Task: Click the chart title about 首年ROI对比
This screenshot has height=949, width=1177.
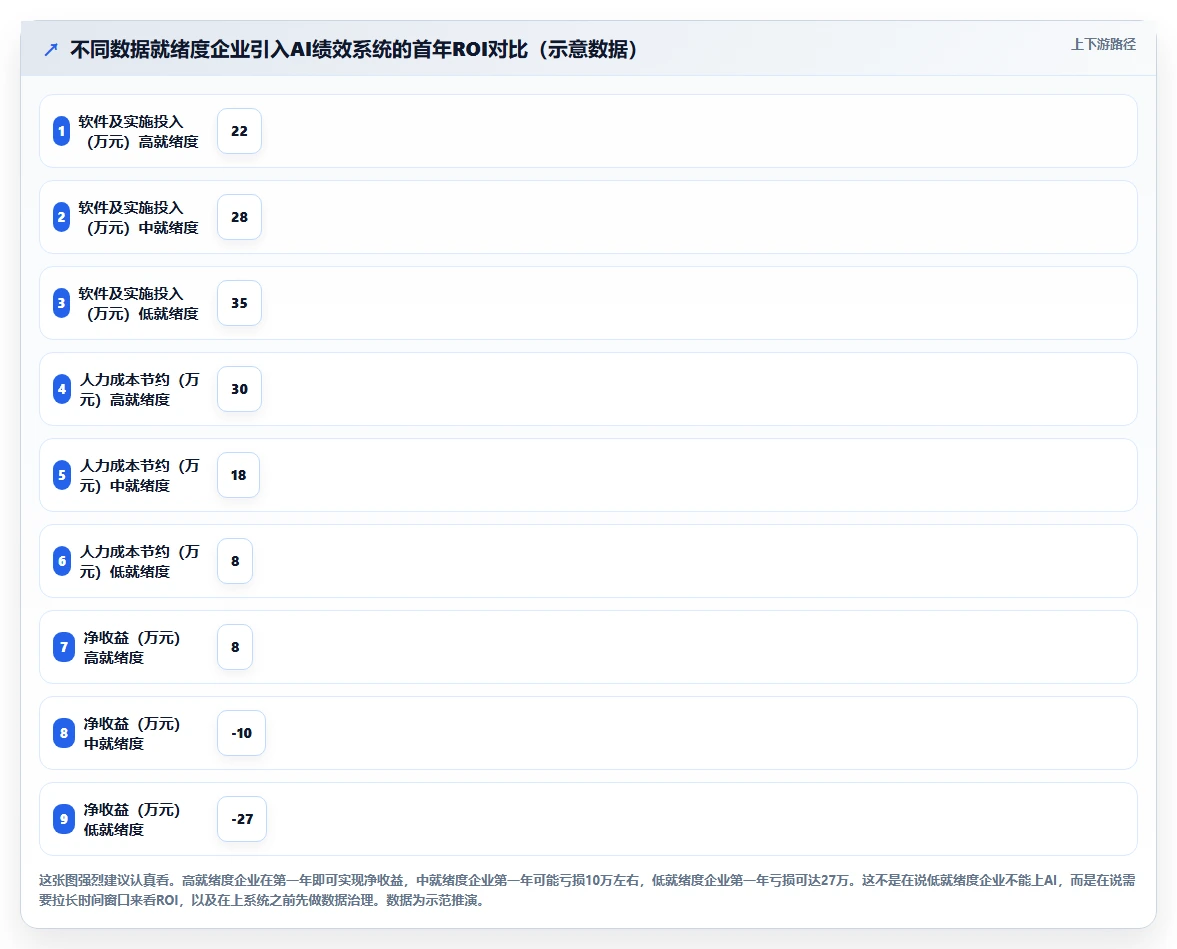Action: (x=354, y=50)
